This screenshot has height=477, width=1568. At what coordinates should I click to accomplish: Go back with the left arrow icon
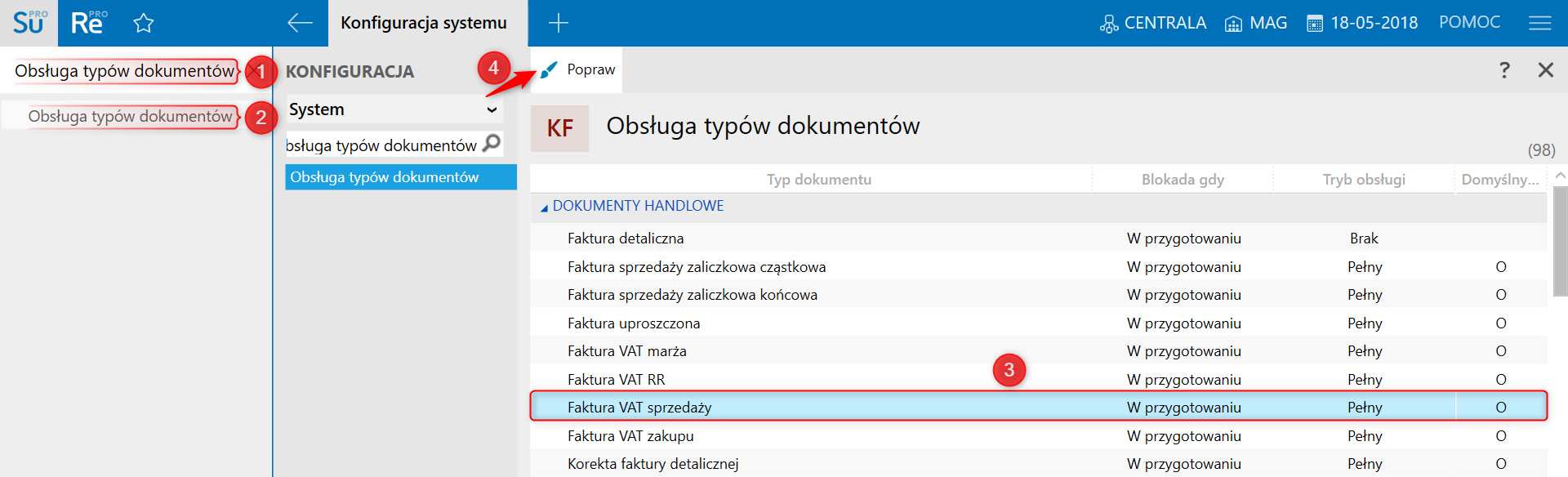click(300, 23)
